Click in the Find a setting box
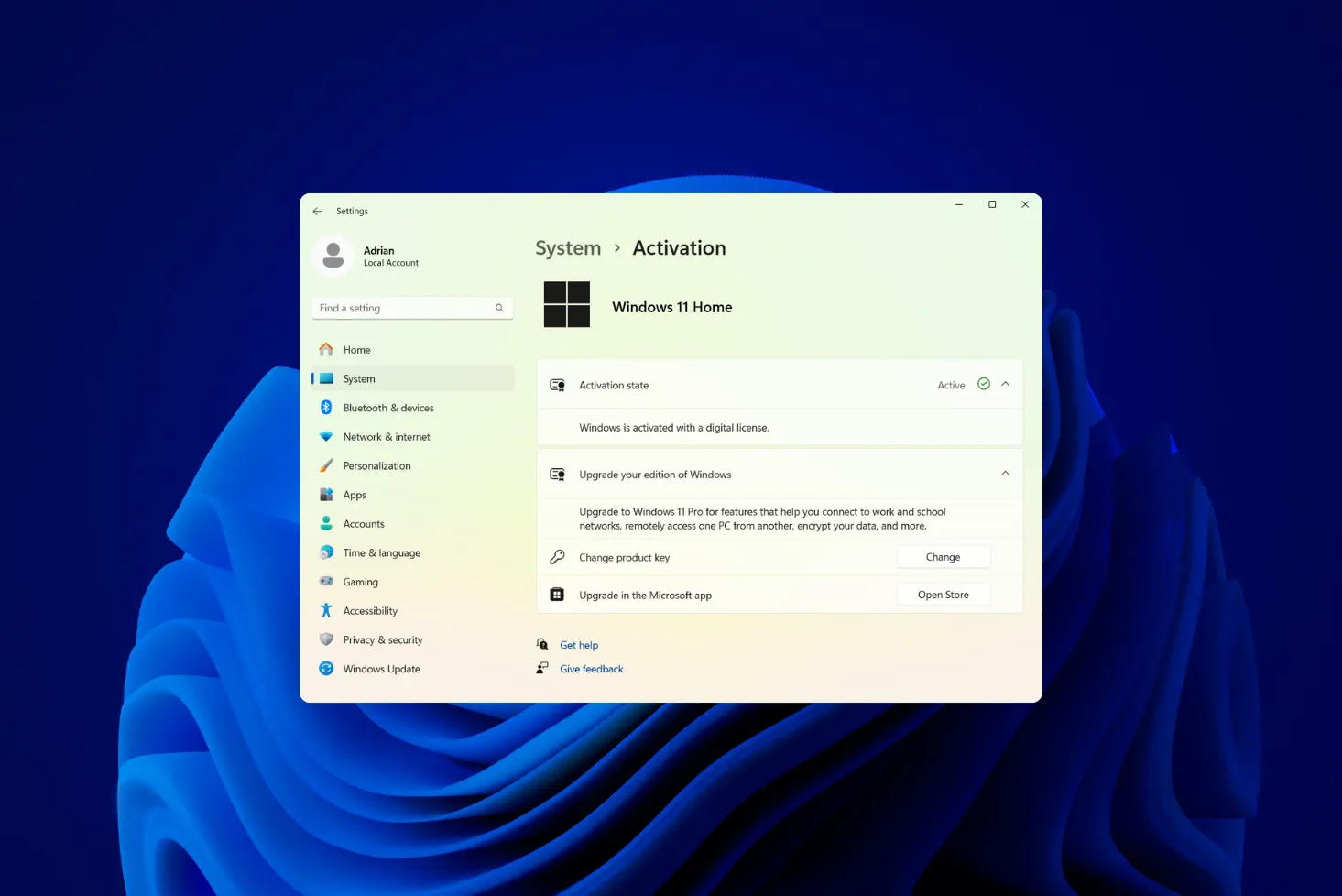This screenshot has width=1342, height=896. click(412, 308)
